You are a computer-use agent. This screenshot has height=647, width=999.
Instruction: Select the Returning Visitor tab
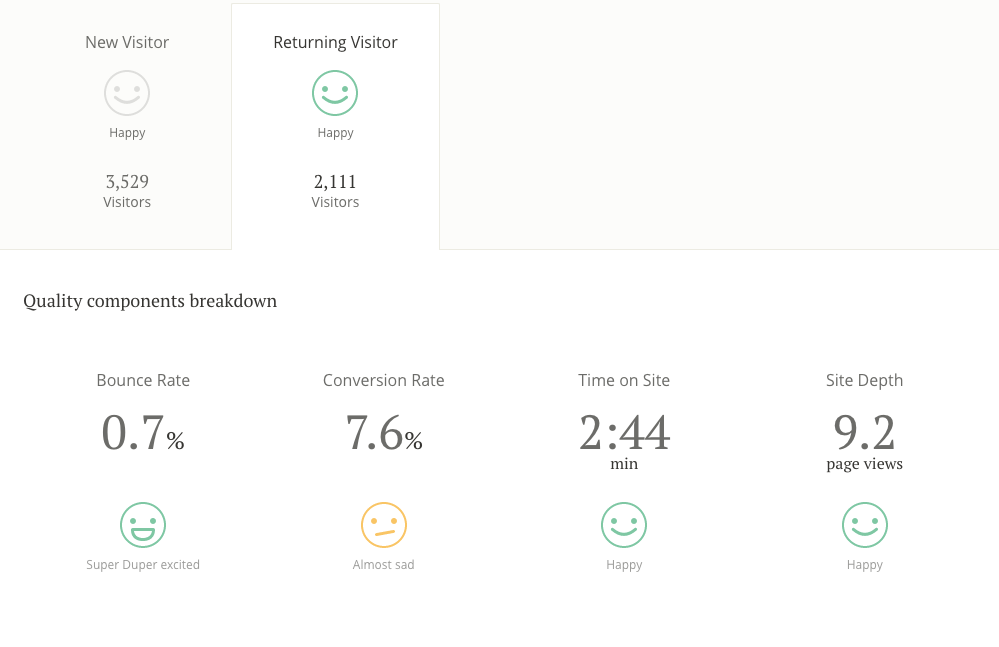coord(335,126)
